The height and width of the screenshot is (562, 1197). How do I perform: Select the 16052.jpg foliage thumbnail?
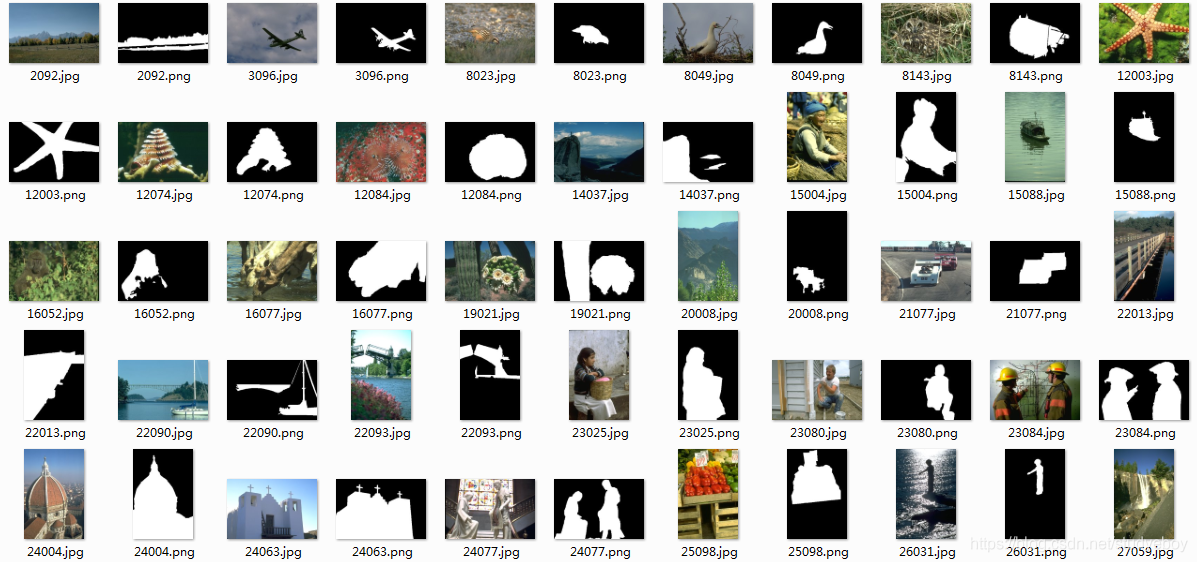pos(53,271)
